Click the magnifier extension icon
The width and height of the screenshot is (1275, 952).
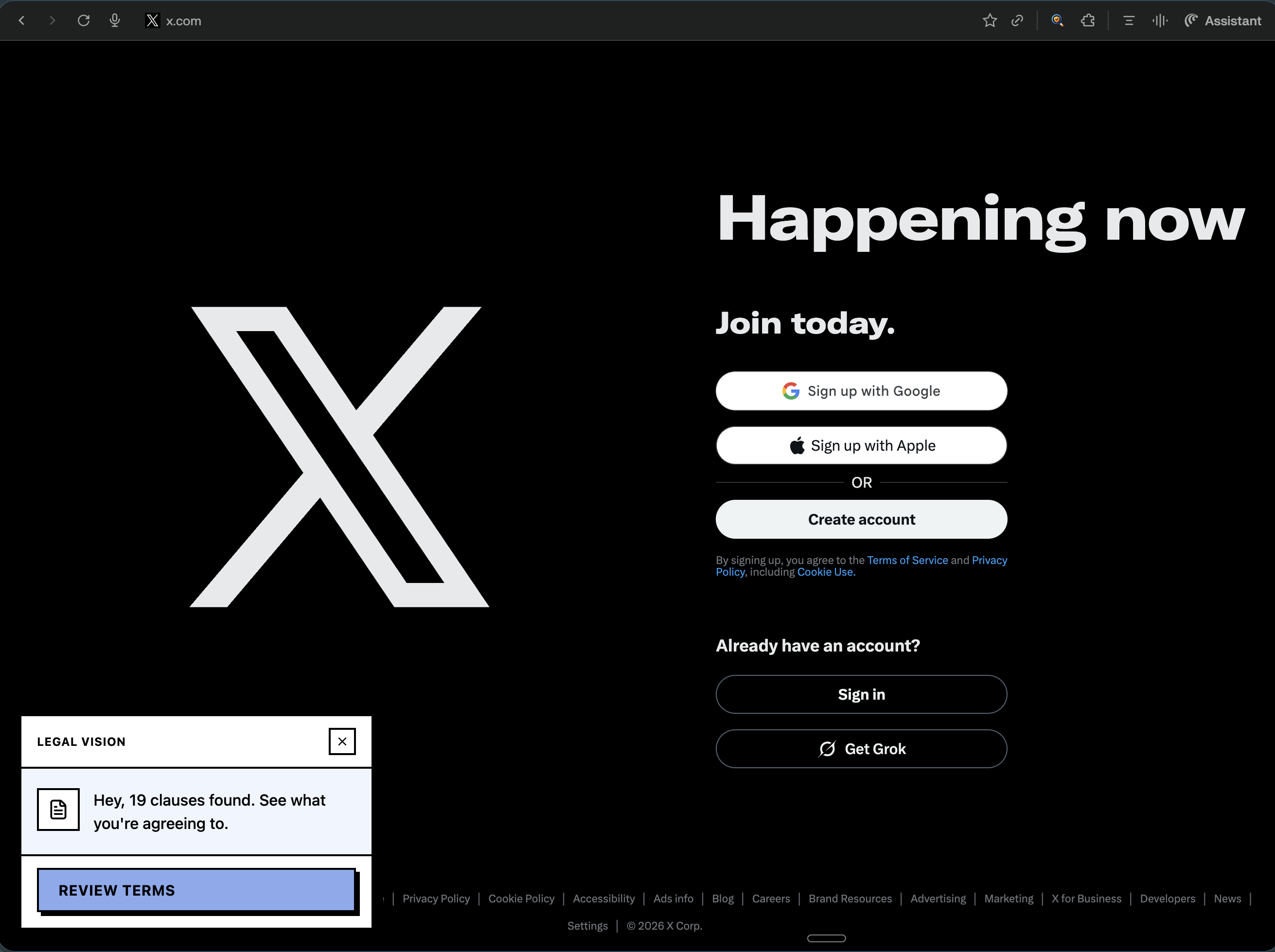[1057, 21]
